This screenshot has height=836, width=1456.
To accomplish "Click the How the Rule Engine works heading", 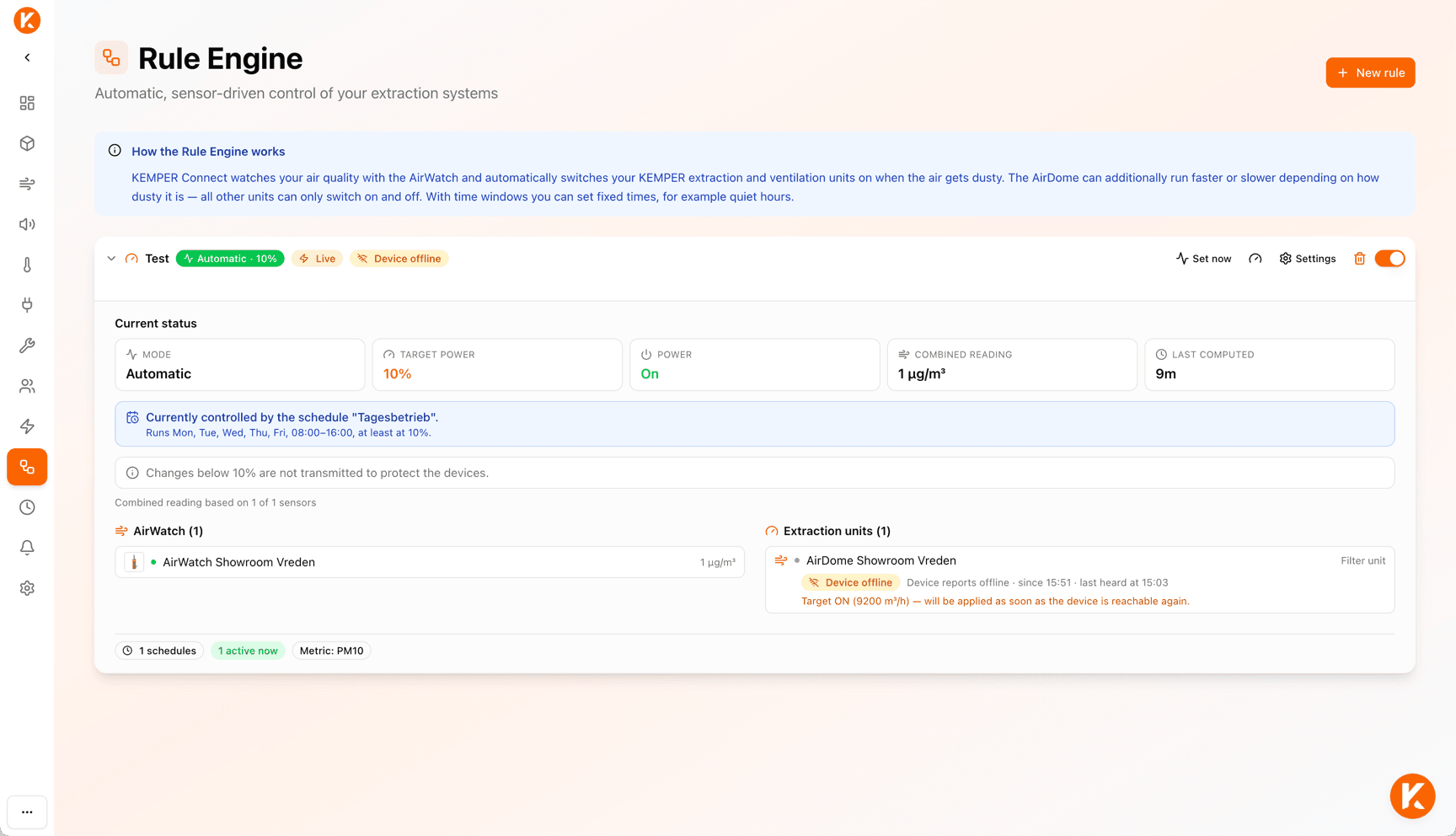I will 208,152.
